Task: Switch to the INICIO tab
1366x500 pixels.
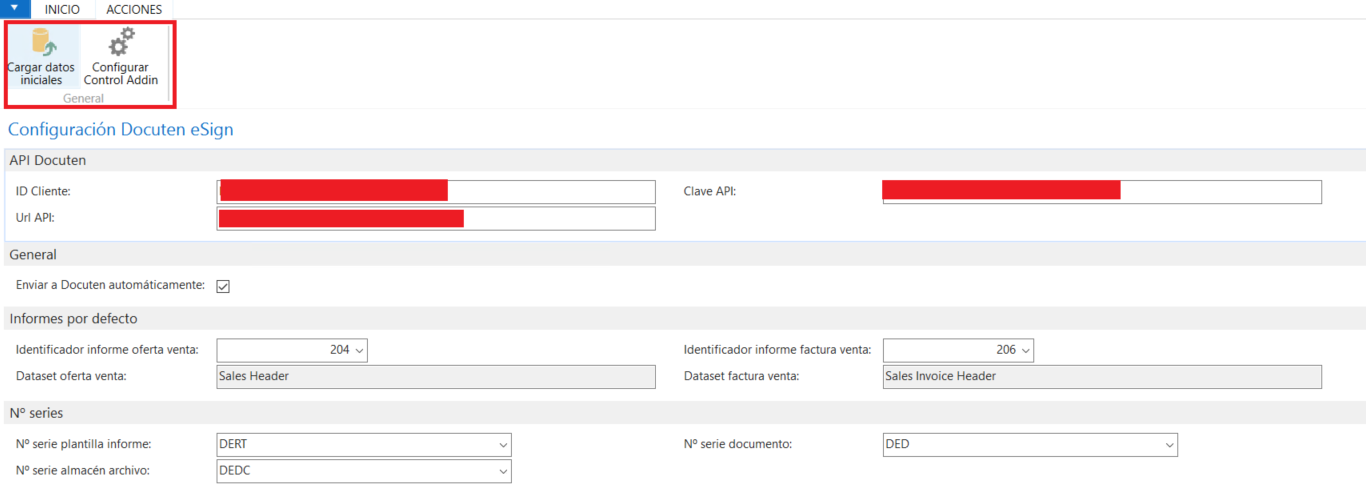Action: pyautogui.click(x=62, y=9)
